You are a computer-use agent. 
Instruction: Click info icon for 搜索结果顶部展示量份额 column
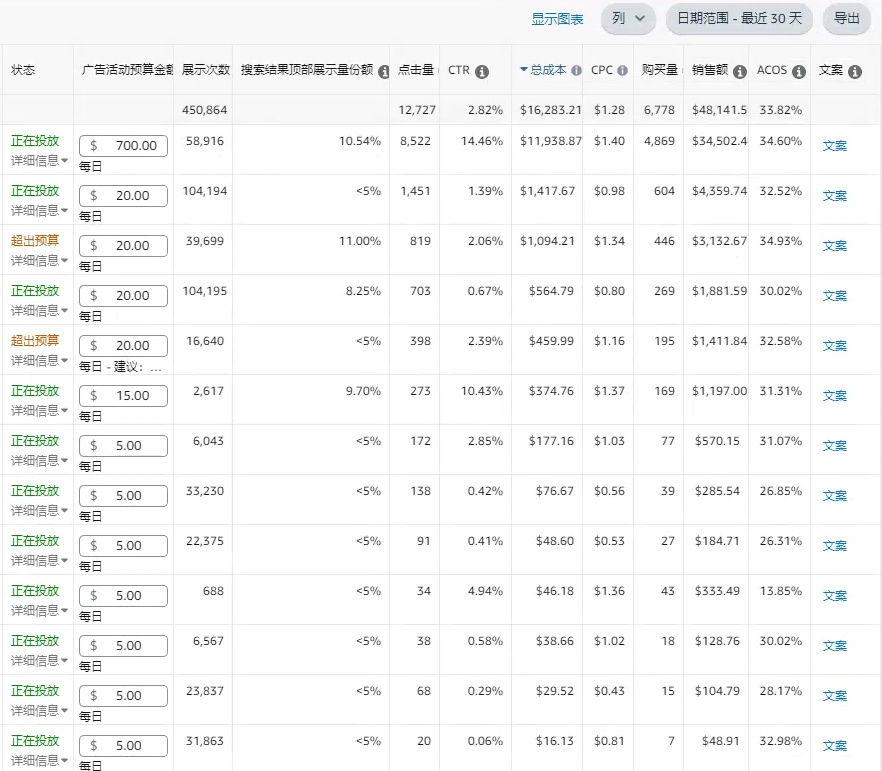(384, 71)
